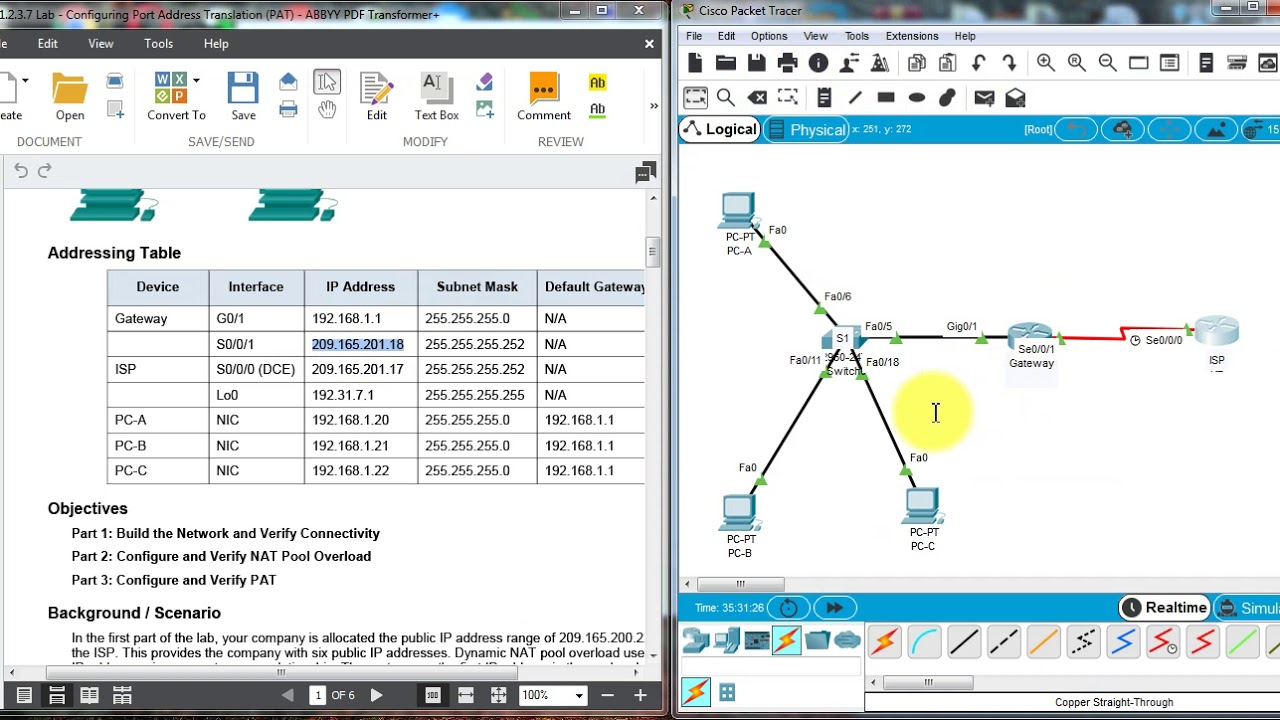Pick the Draw Ellipse tool in Packet Tracer
The height and width of the screenshot is (720, 1280).
click(x=917, y=97)
